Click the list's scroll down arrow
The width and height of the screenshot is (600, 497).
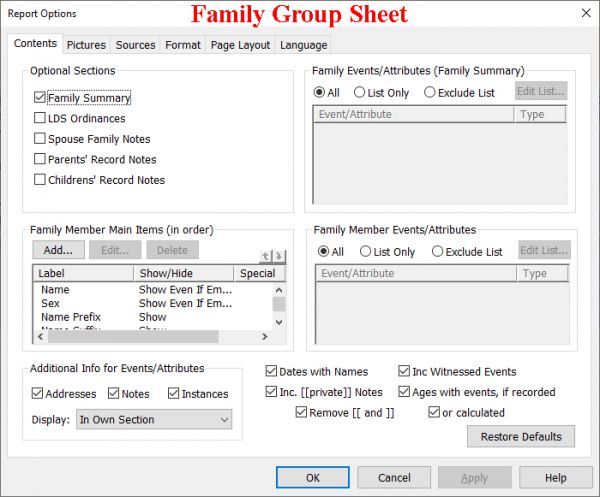point(279,322)
